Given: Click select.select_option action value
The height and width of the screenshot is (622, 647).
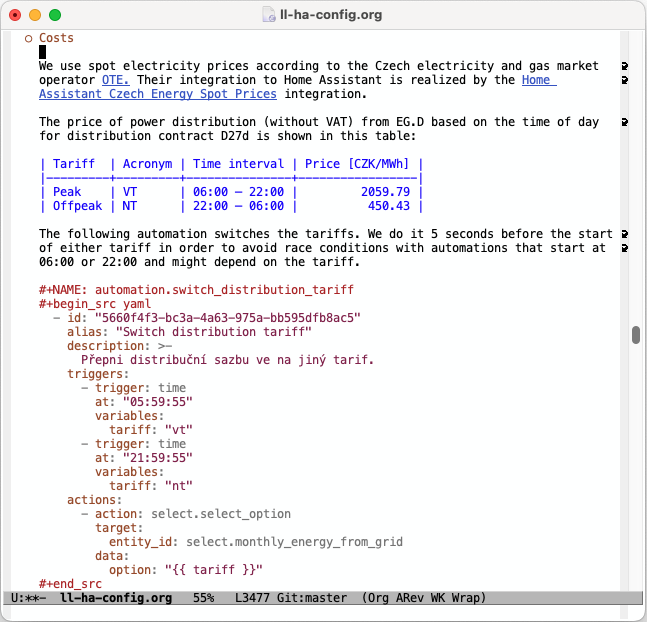Looking at the screenshot, I should pyautogui.click(x=221, y=514).
